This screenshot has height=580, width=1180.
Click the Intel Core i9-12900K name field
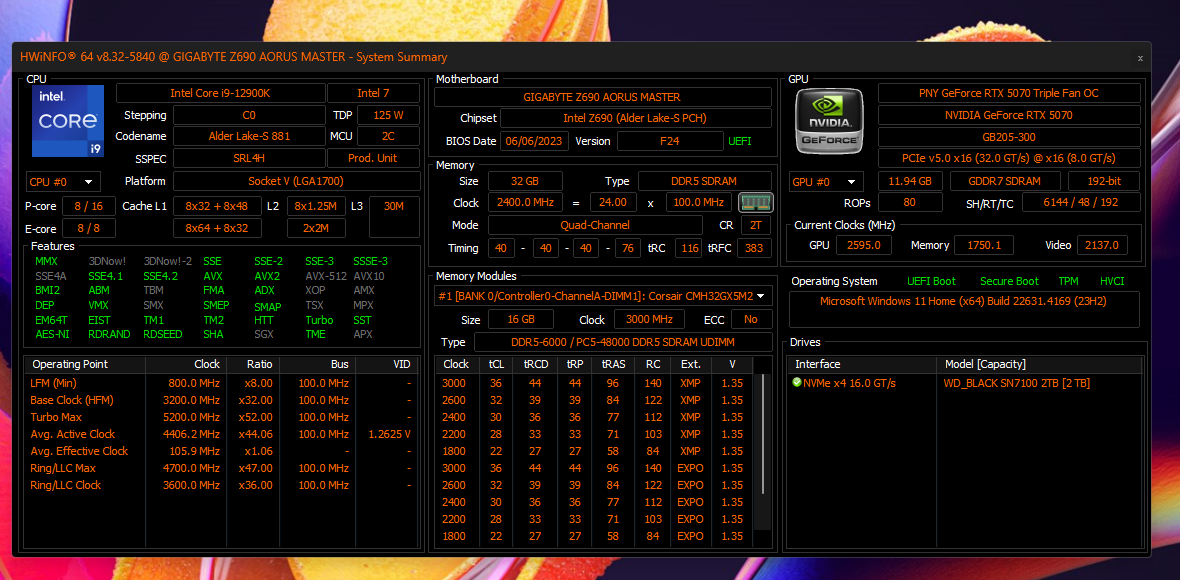pyautogui.click(x=220, y=93)
